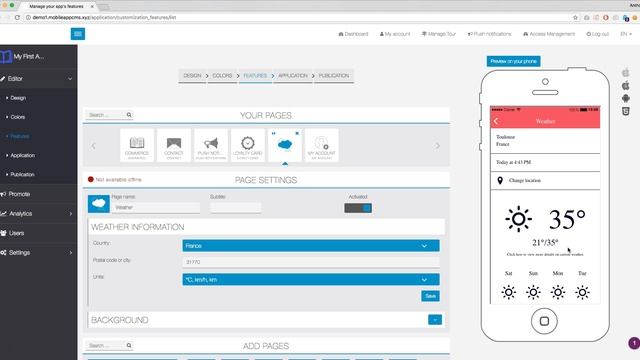Expand the Background section
This screenshot has height=360, width=640.
[435, 320]
